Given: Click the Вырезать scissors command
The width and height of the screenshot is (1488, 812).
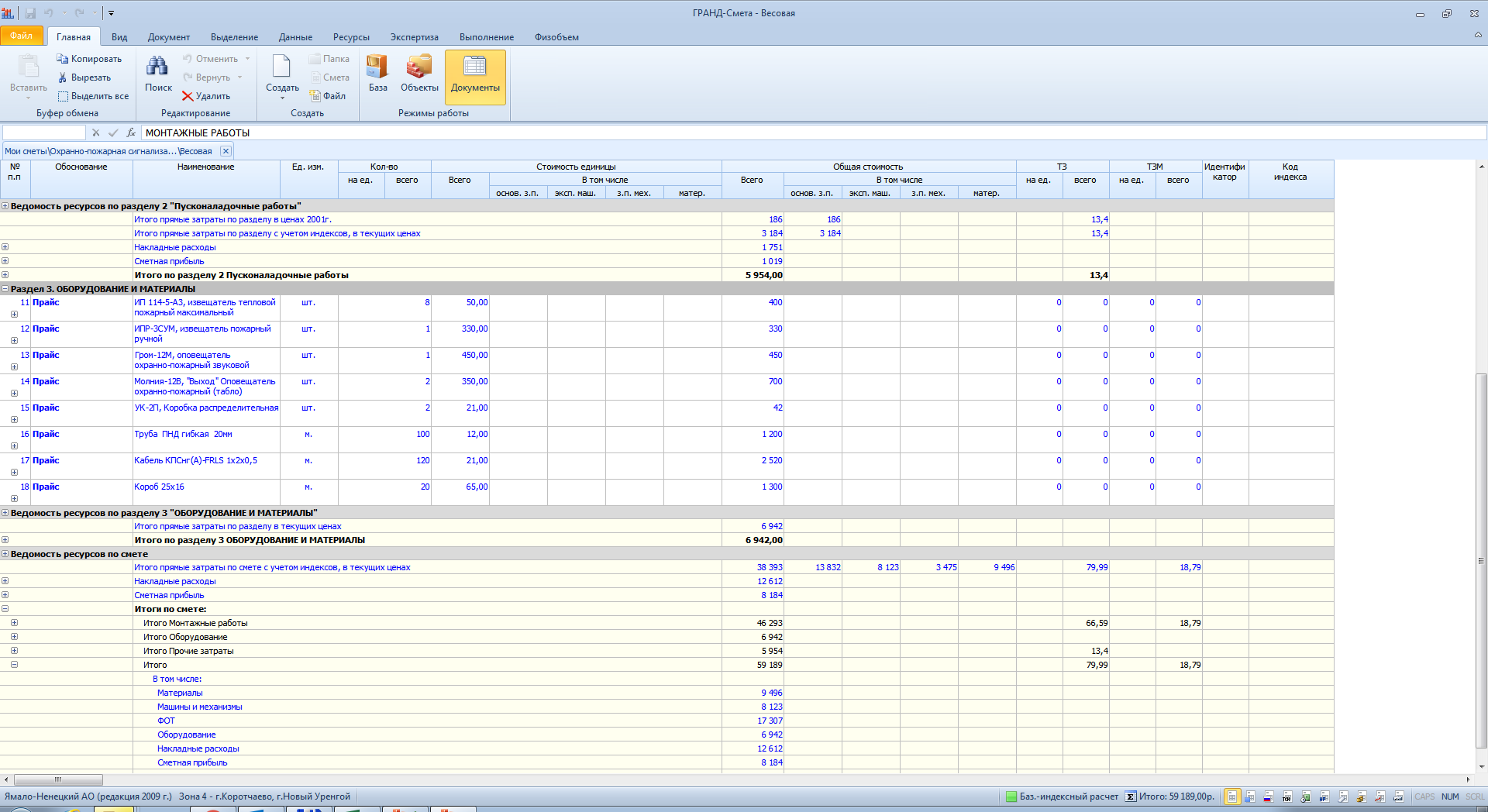Looking at the screenshot, I should (x=84, y=77).
